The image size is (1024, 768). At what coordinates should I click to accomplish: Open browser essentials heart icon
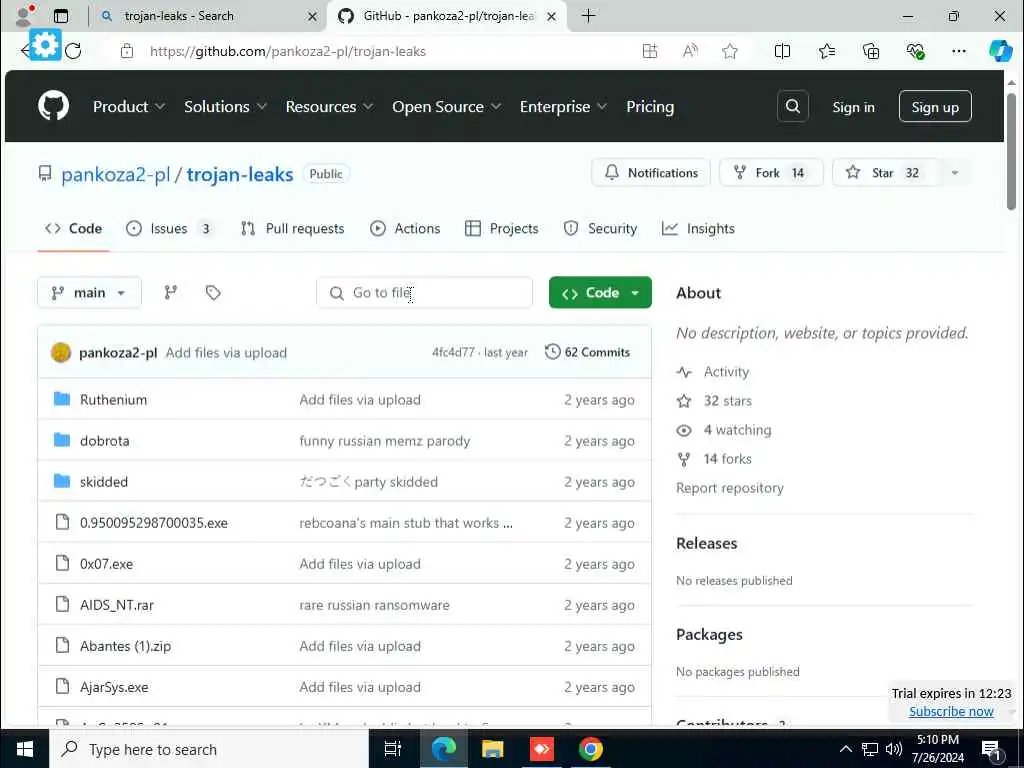click(x=915, y=51)
